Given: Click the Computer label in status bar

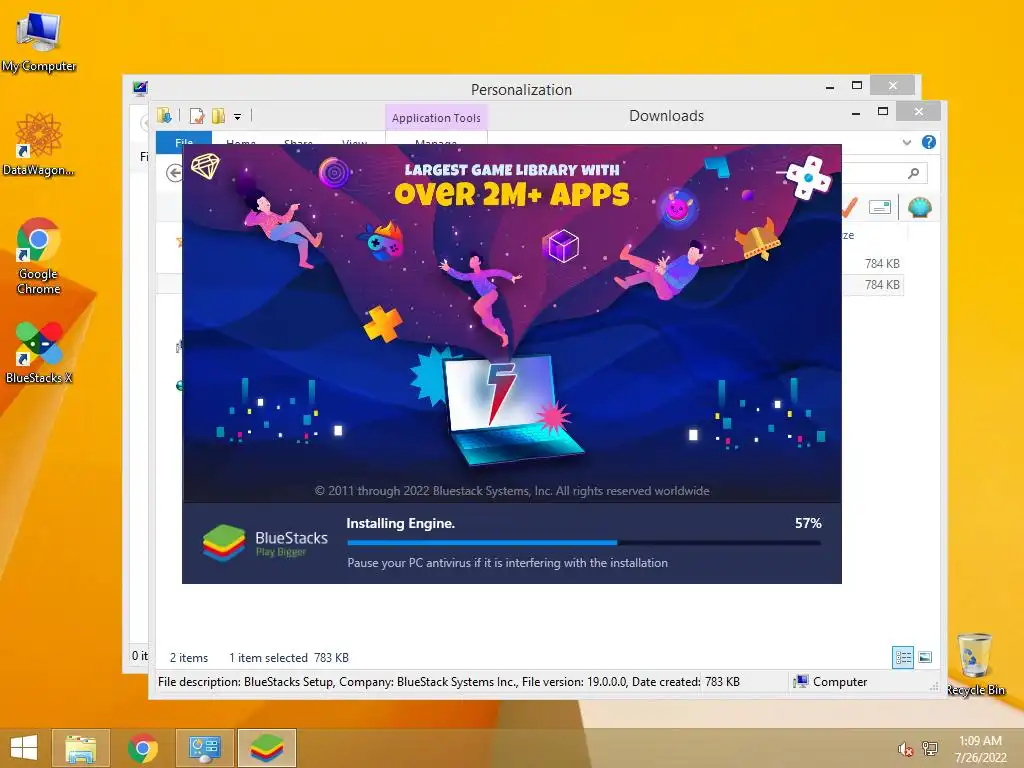Looking at the screenshot, I should pos(840,682).
